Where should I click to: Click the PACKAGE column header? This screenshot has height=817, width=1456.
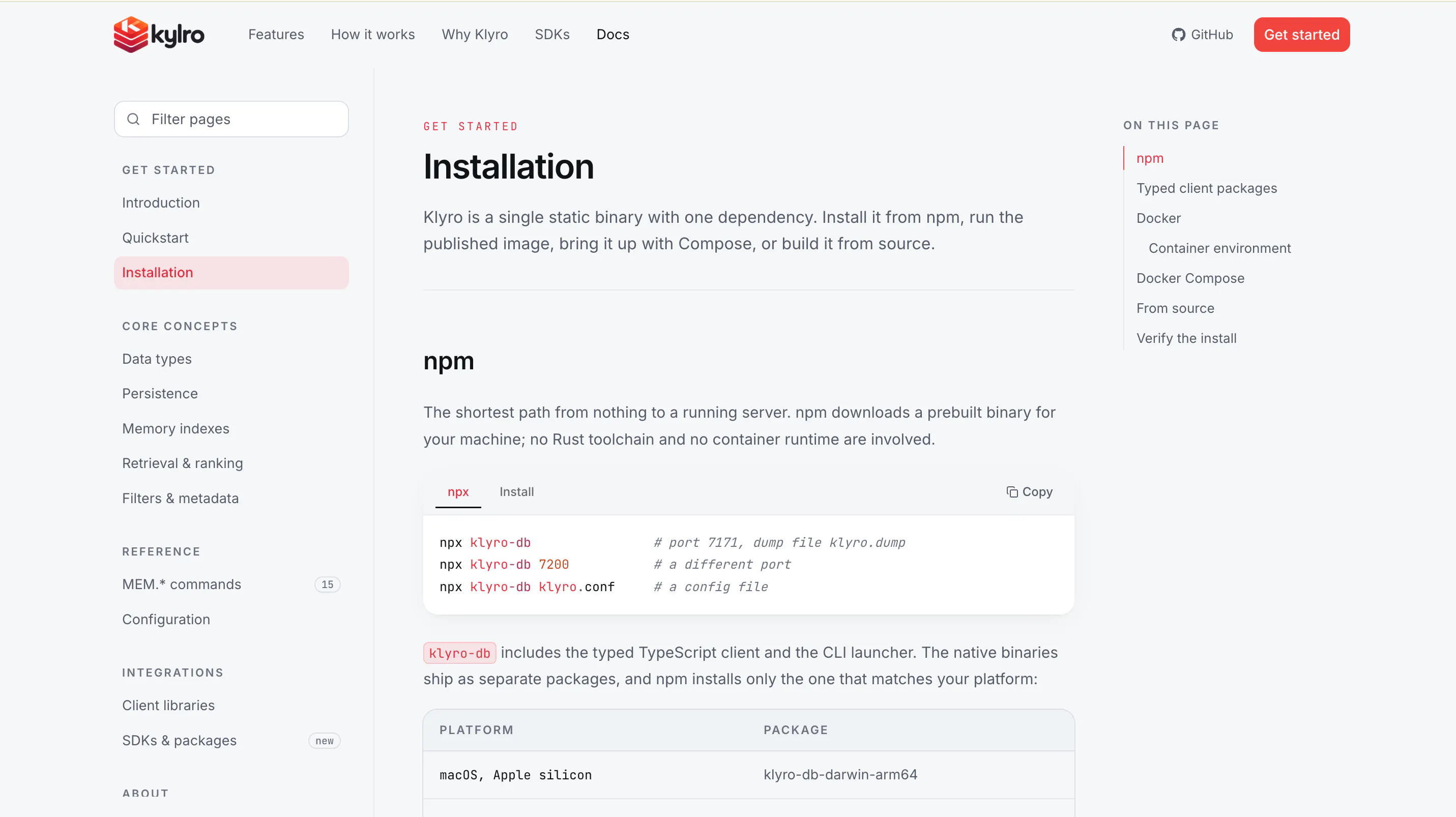795,730
